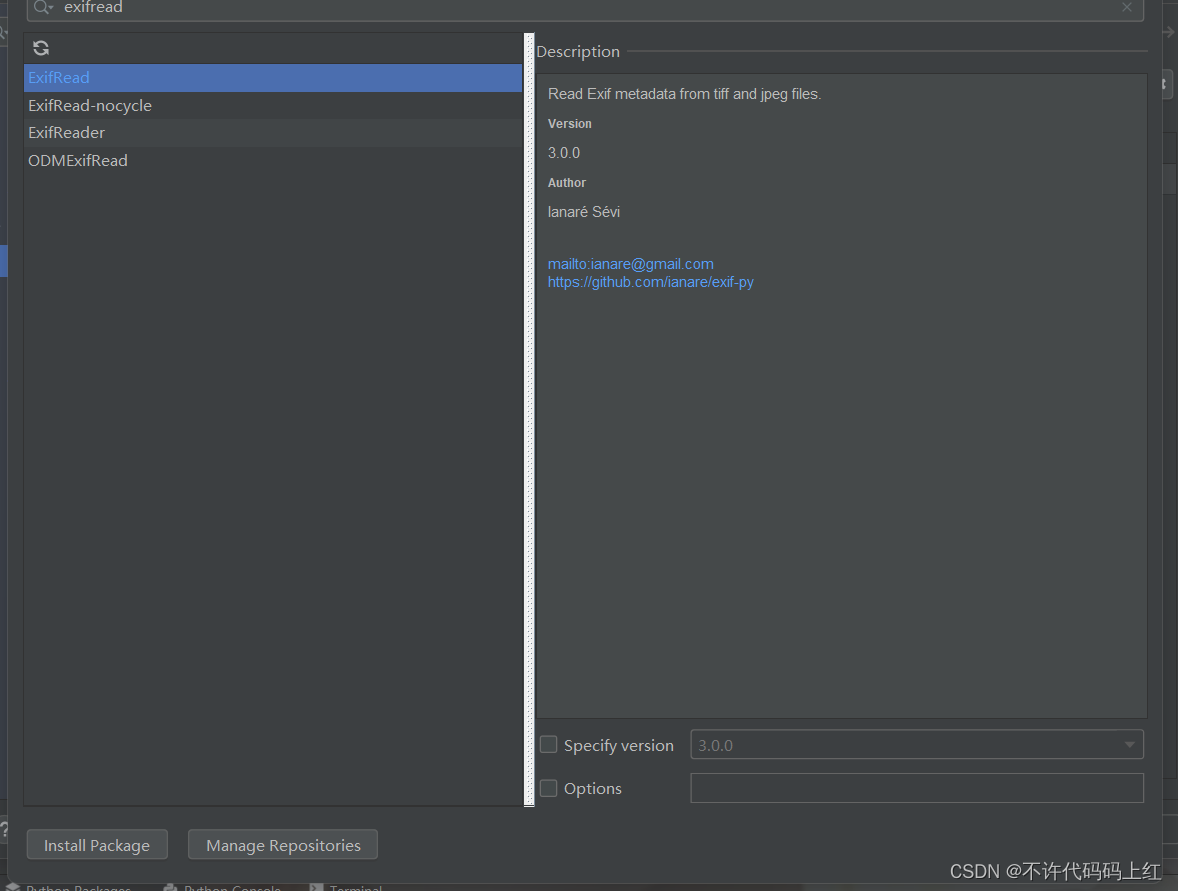Select the ExifRead package
The width and height of the screenshot is (1178, 891).
coord(273,78)
